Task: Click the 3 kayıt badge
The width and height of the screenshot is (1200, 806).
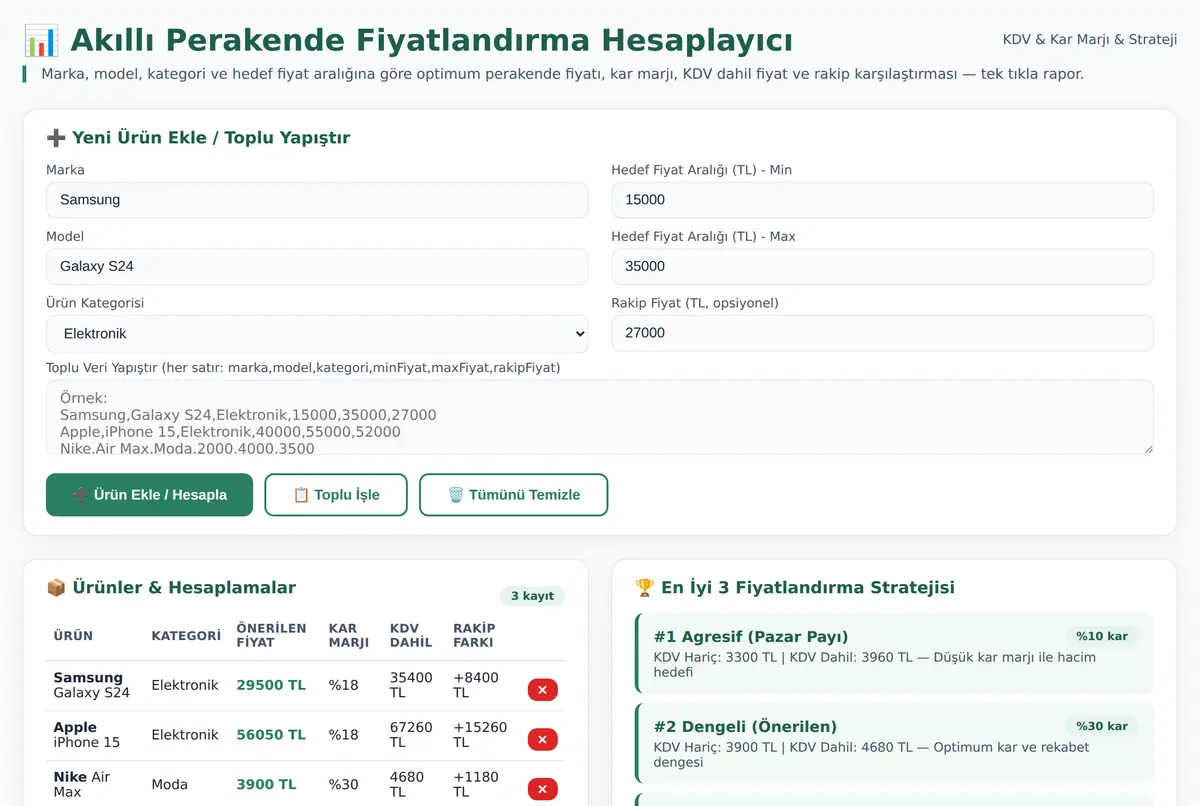Action: tap(532, 596)
